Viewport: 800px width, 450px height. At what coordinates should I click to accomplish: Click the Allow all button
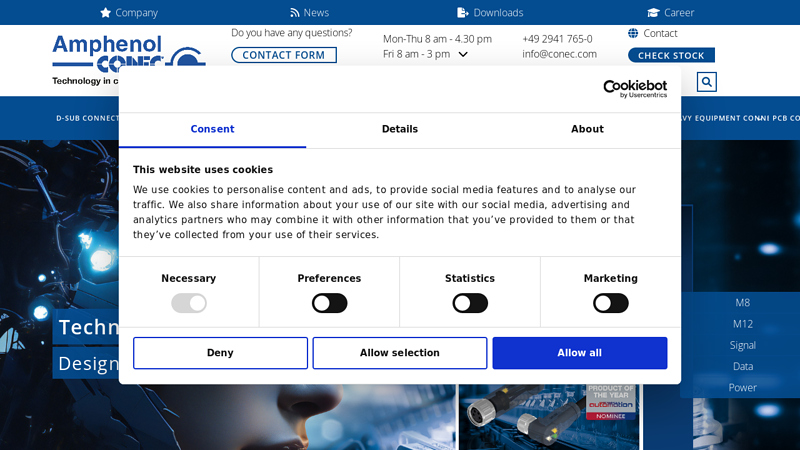point(580,353)
